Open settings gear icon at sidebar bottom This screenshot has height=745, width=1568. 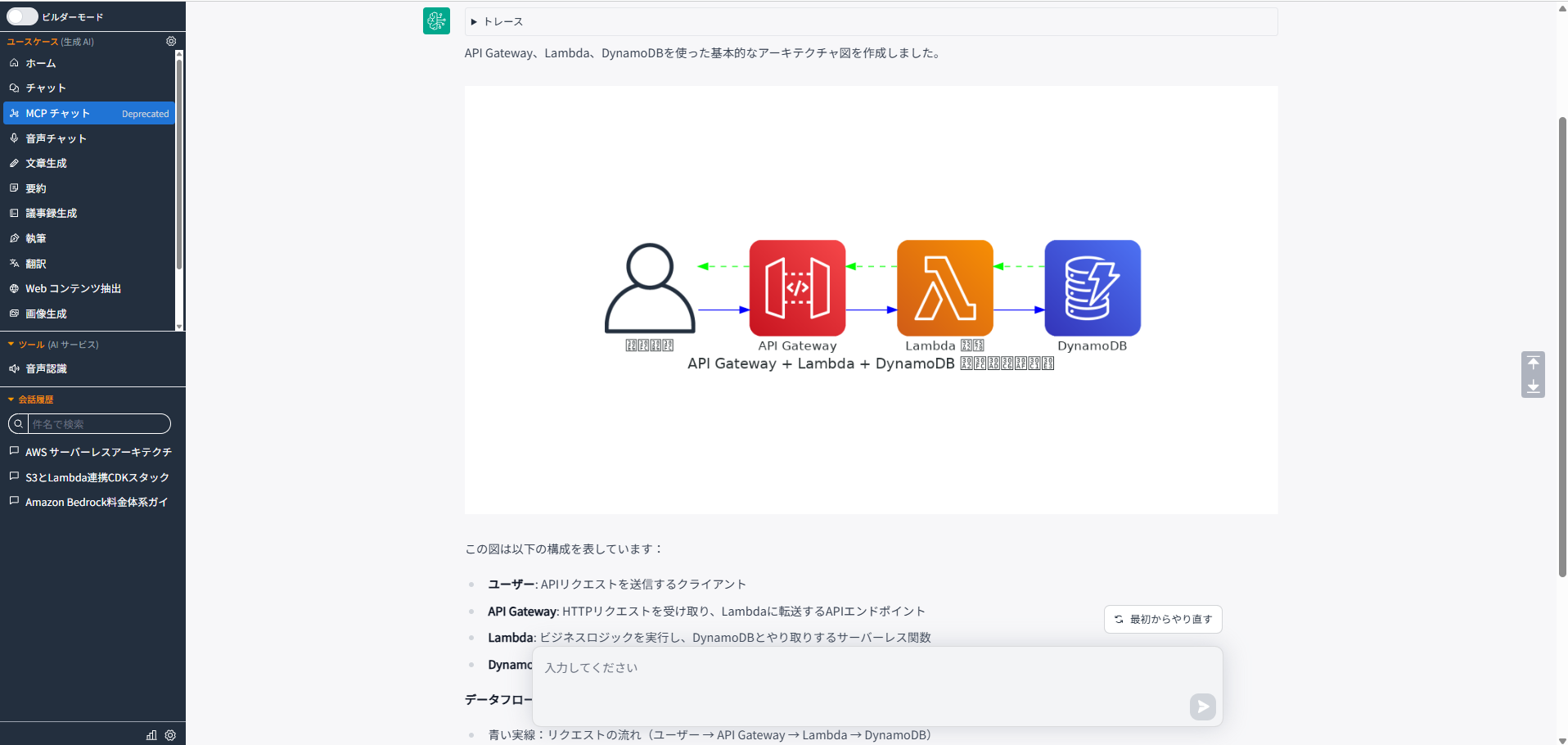click(x=170, y=735)
